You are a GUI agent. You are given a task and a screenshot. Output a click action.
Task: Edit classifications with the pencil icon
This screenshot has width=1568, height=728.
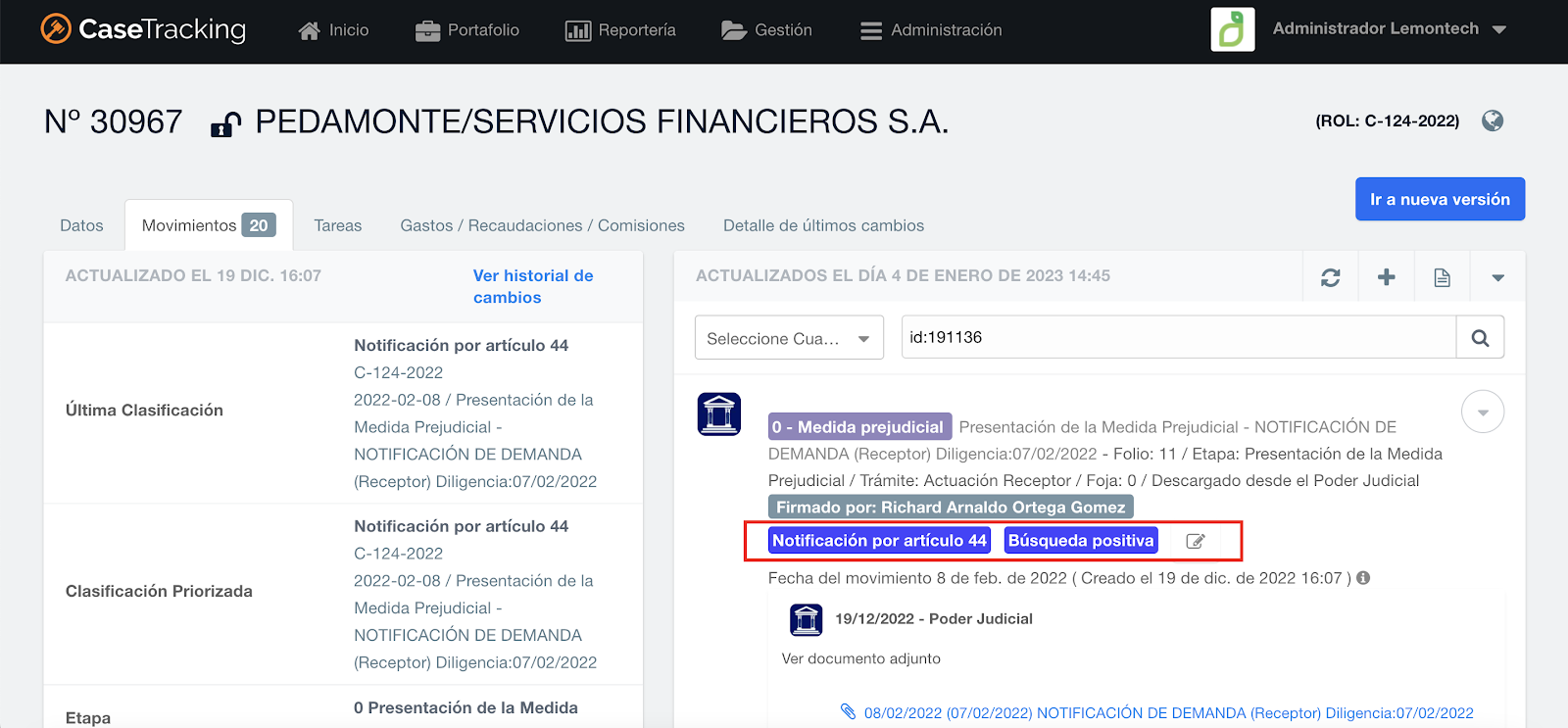[x=1196, y=541]
